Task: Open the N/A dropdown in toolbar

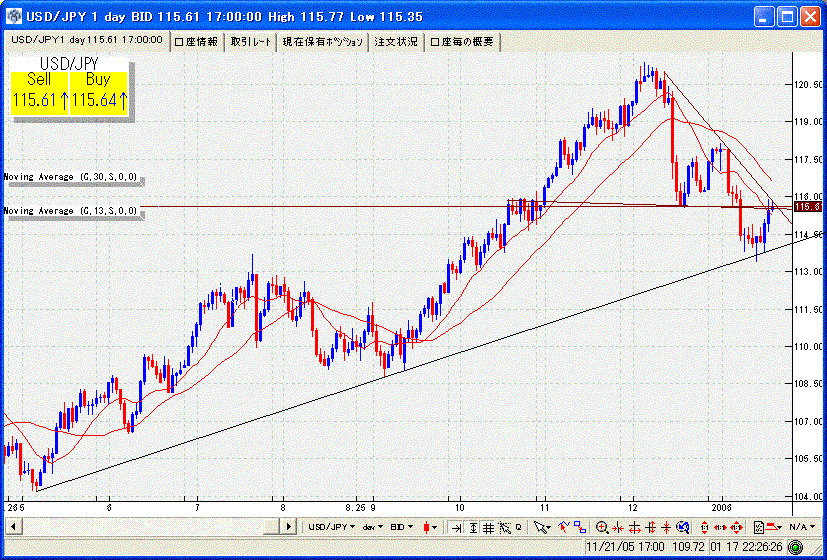Action: (802, 527)
